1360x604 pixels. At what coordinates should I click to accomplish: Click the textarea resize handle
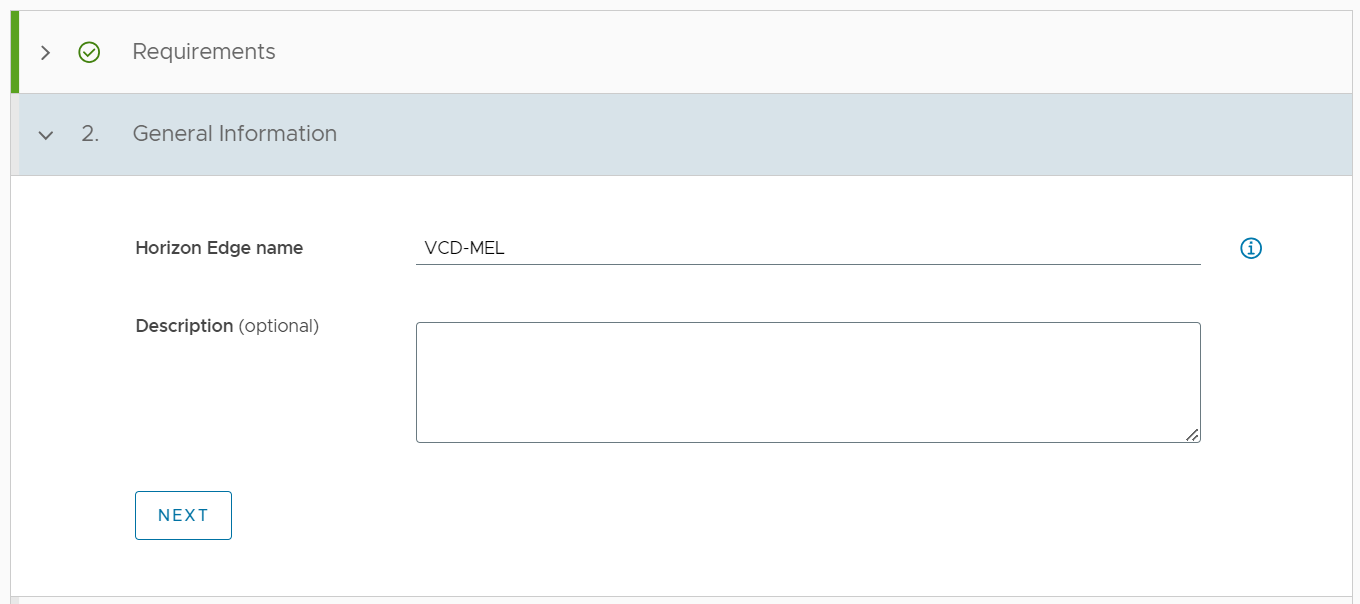click(x=1194, y=434)
